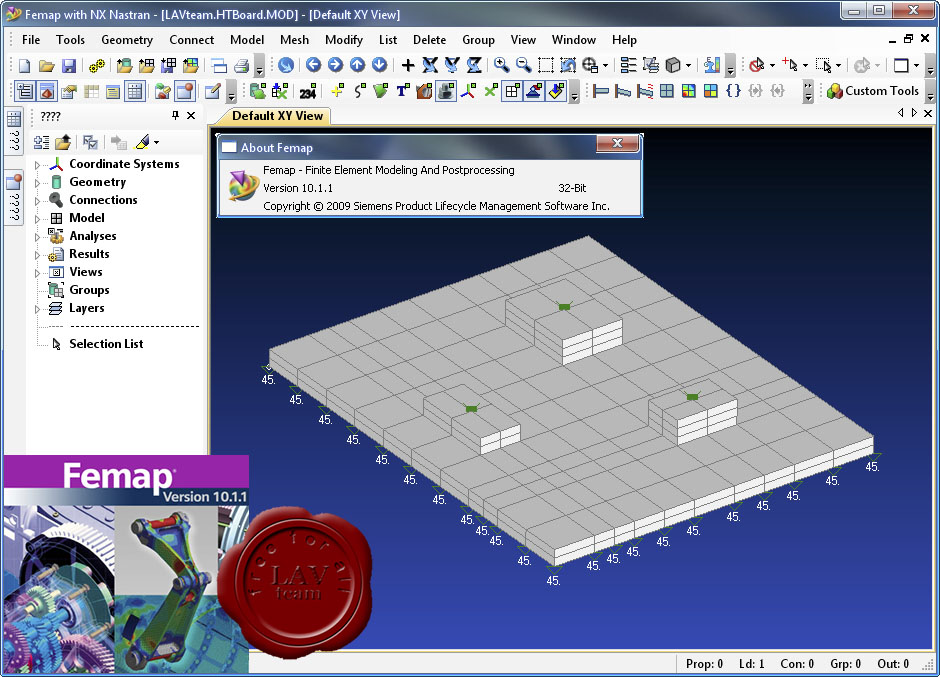Click the Prop: 0 status bar entry
The height and width of the screenshot is (677, 940).
tap(704, 664)
